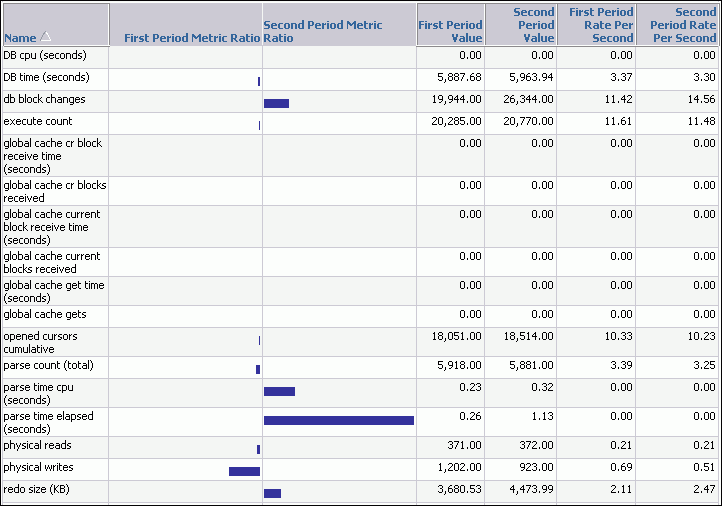This screenshot has height=506, width=722.
Task: Click db block changes ratio bar
Action: [x=276, y=103]
